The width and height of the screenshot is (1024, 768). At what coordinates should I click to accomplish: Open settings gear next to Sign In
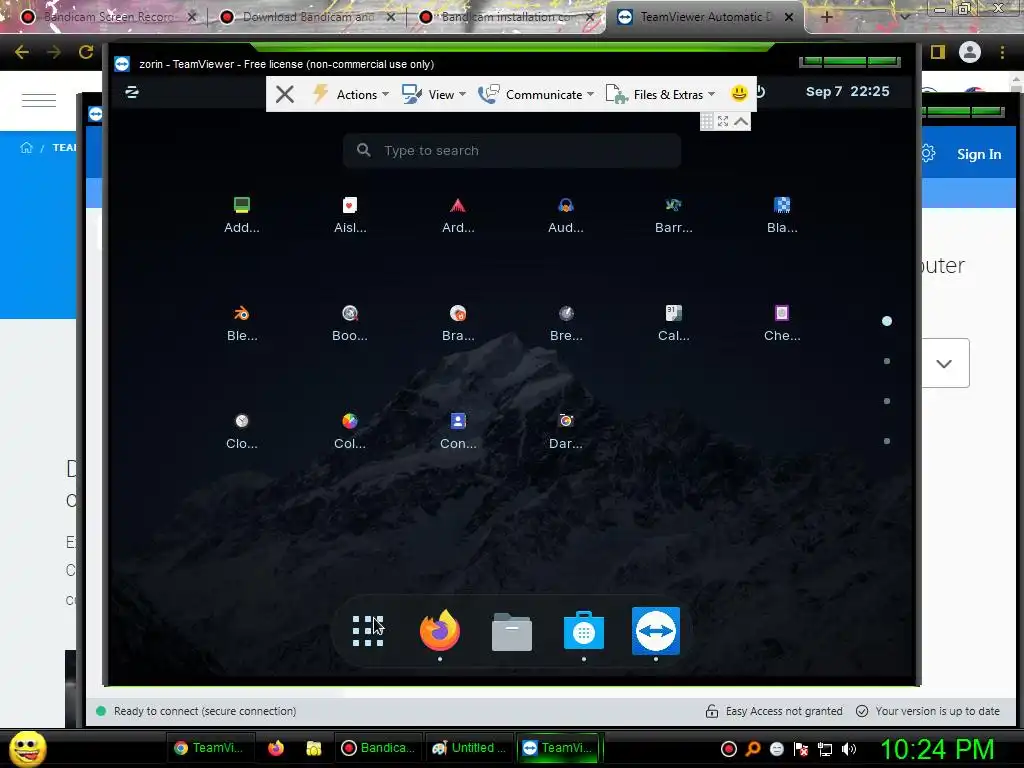[x=928, y=153]
